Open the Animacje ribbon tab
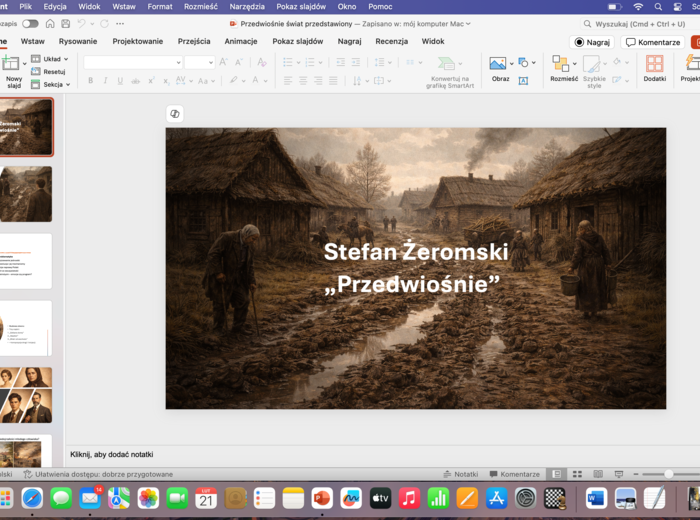The image size is (700, 520). tap(241, 41)
